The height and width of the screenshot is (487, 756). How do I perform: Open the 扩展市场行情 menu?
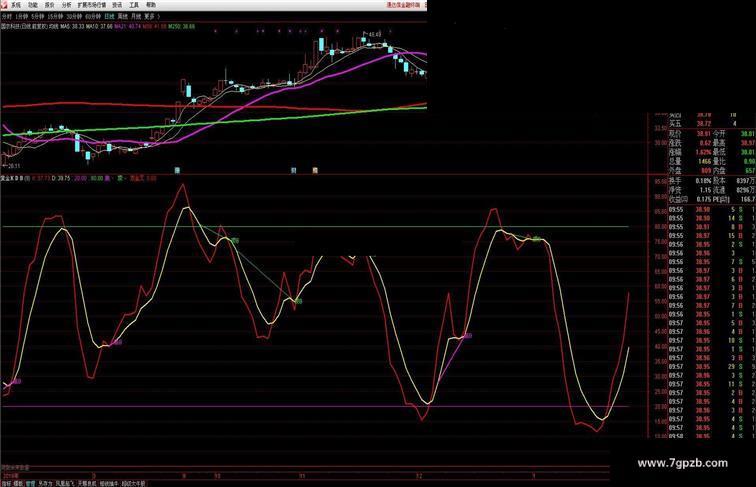point(92,5)
